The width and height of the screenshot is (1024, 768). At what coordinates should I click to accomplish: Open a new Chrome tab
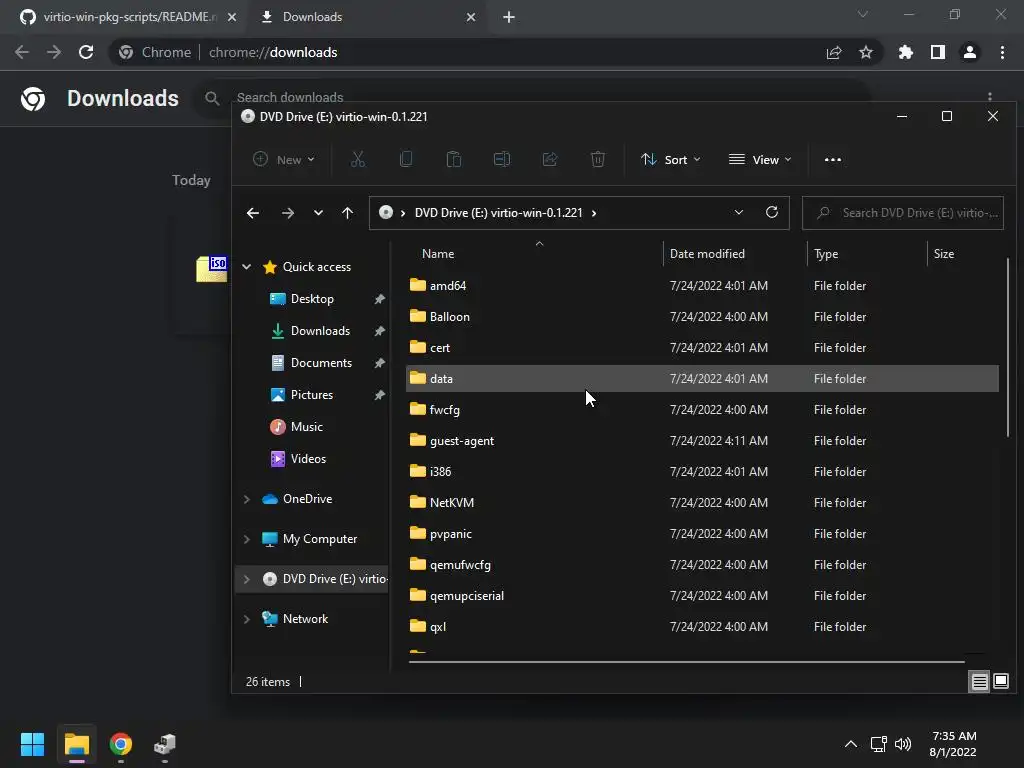point(509,17)
